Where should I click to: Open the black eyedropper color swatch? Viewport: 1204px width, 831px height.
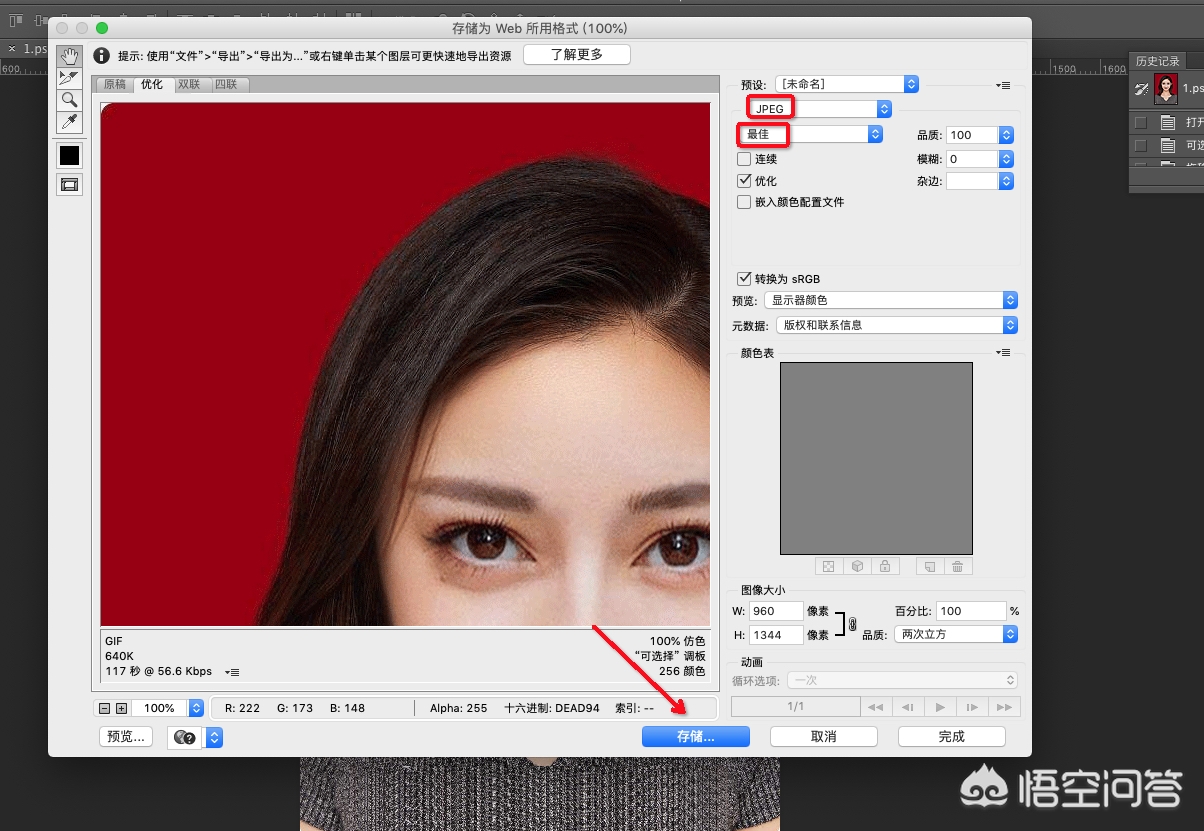(69, 155)
